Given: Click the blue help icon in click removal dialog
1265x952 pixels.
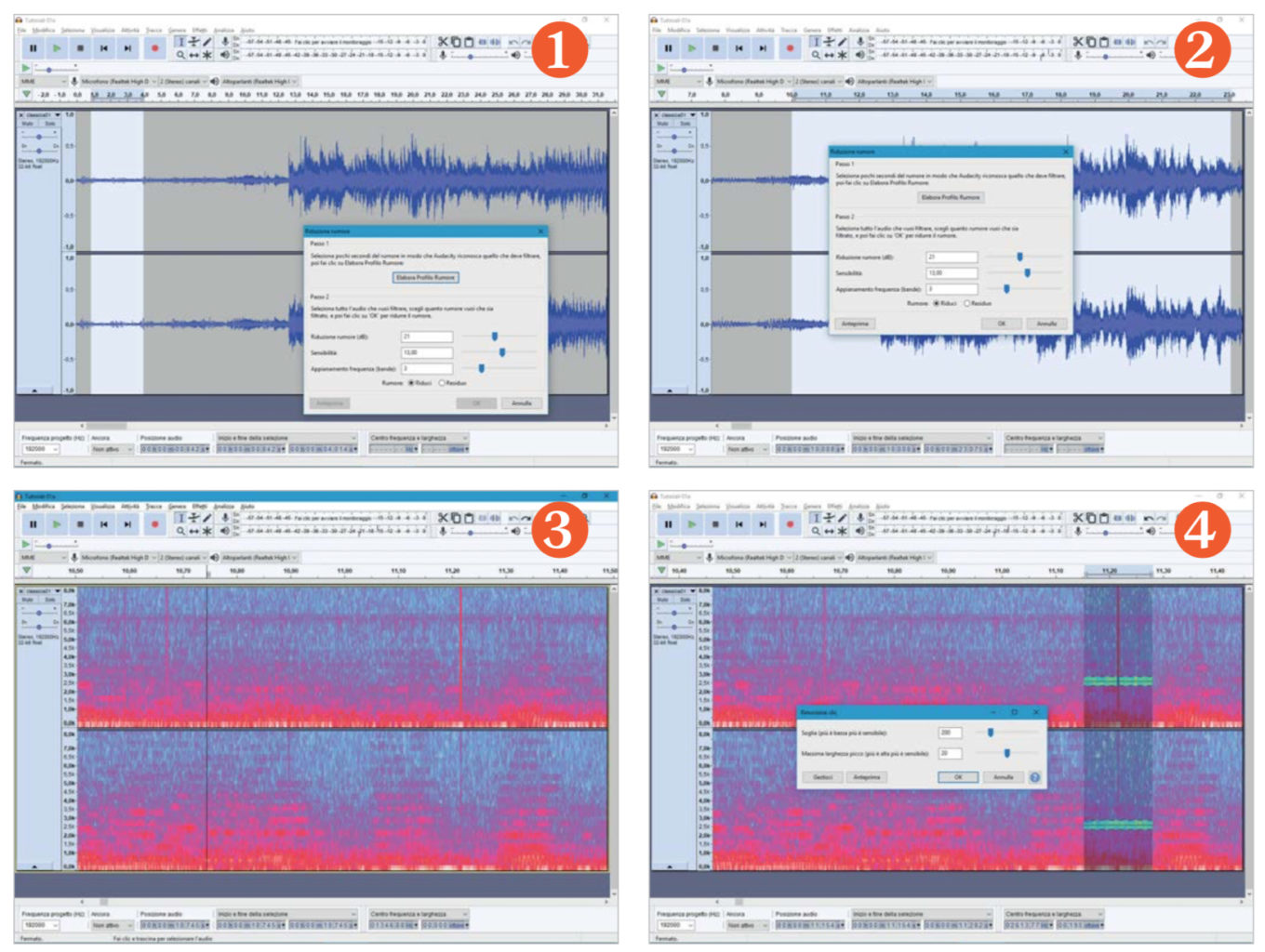Looking at the screenshot, I should coord(1034,777).
